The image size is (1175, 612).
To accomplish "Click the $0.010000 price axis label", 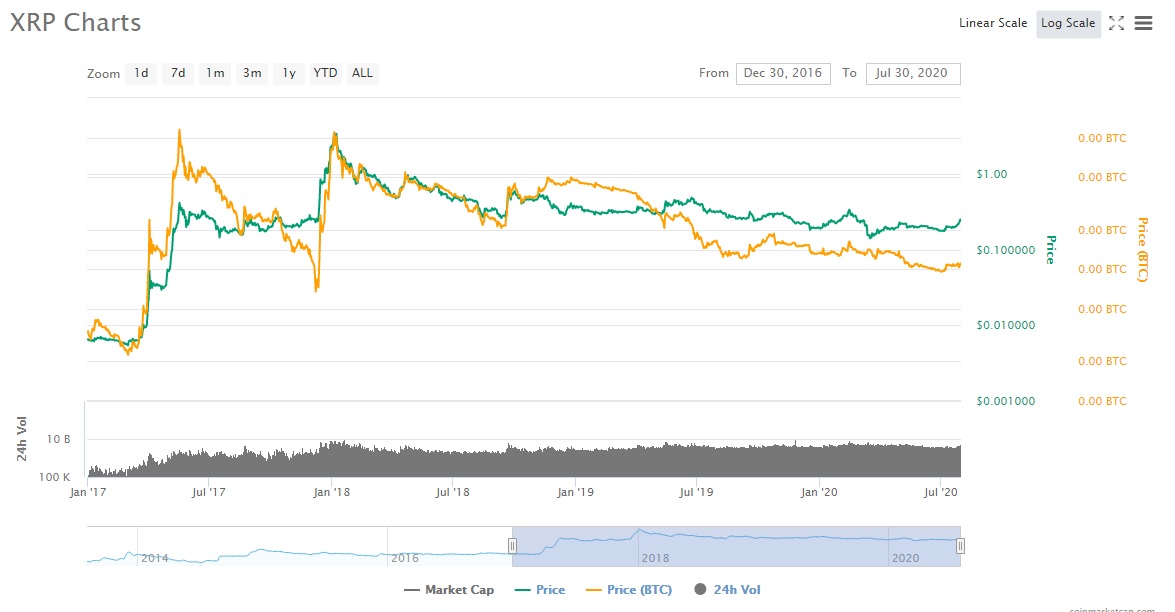I will pyautogui.click(x=1006, y=325).
